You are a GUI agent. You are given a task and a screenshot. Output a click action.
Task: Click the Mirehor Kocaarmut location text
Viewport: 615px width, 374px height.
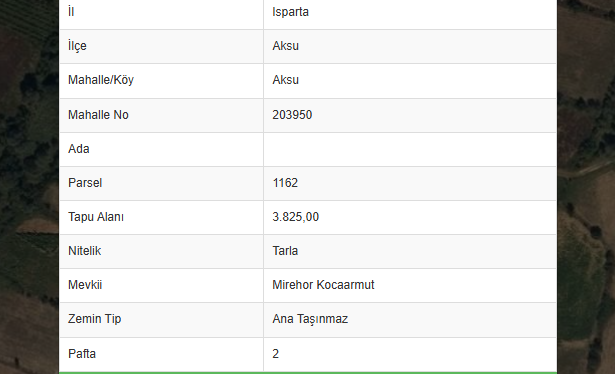(x=323, y=285)
